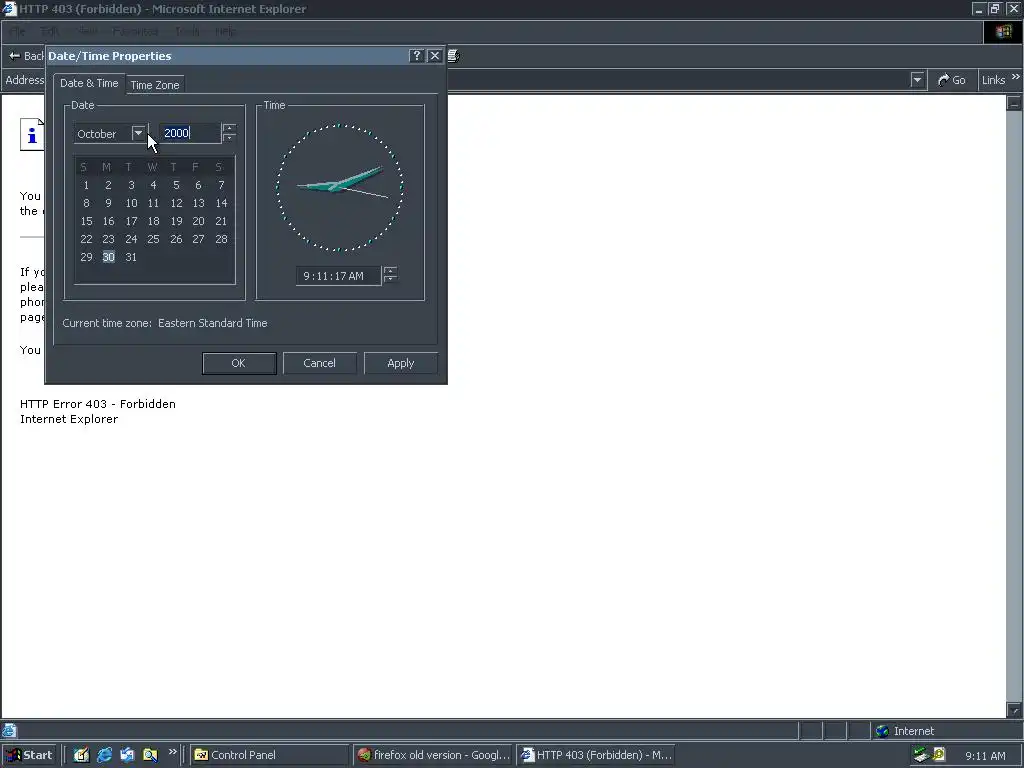Click the time field showing 9:11:17 AM
Screen dimensions: 1024x768
point(338,276)
